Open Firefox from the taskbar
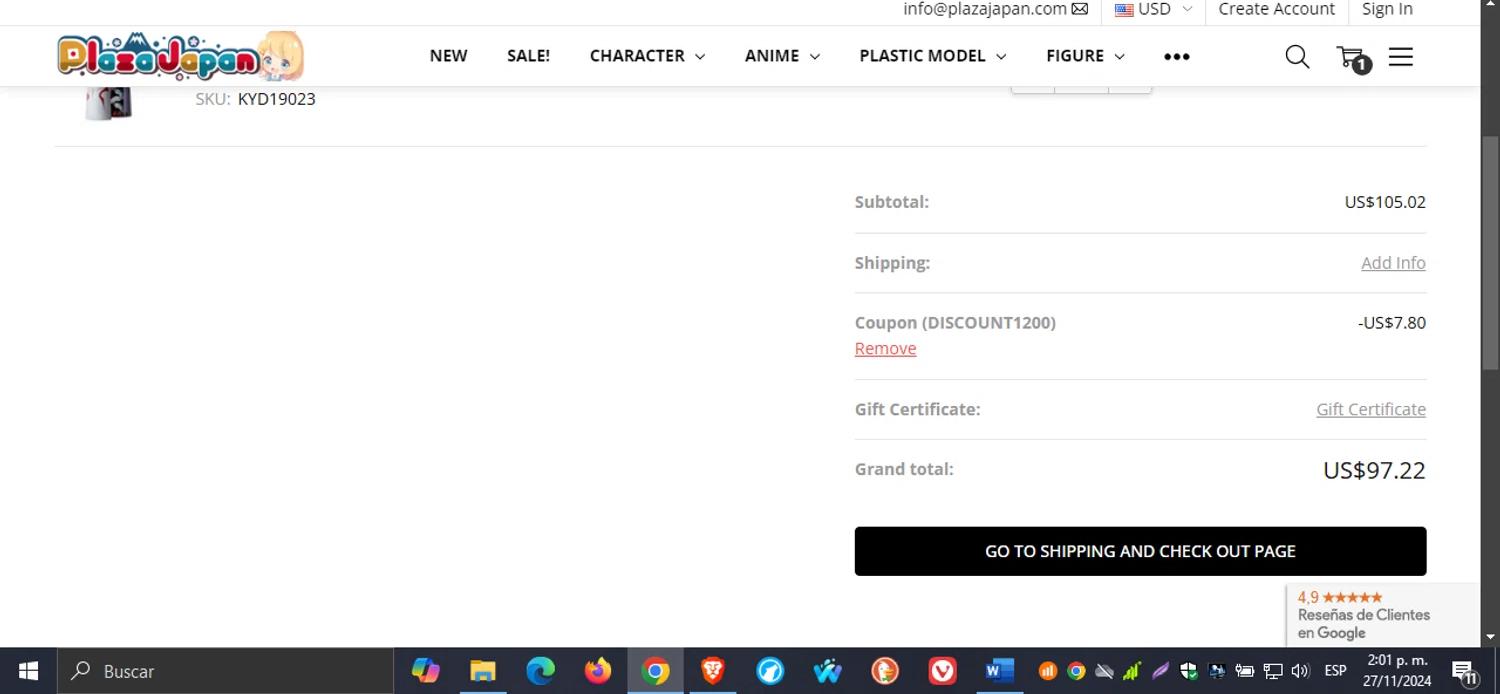Screen dimensions: 1500x694 point(598,671)
